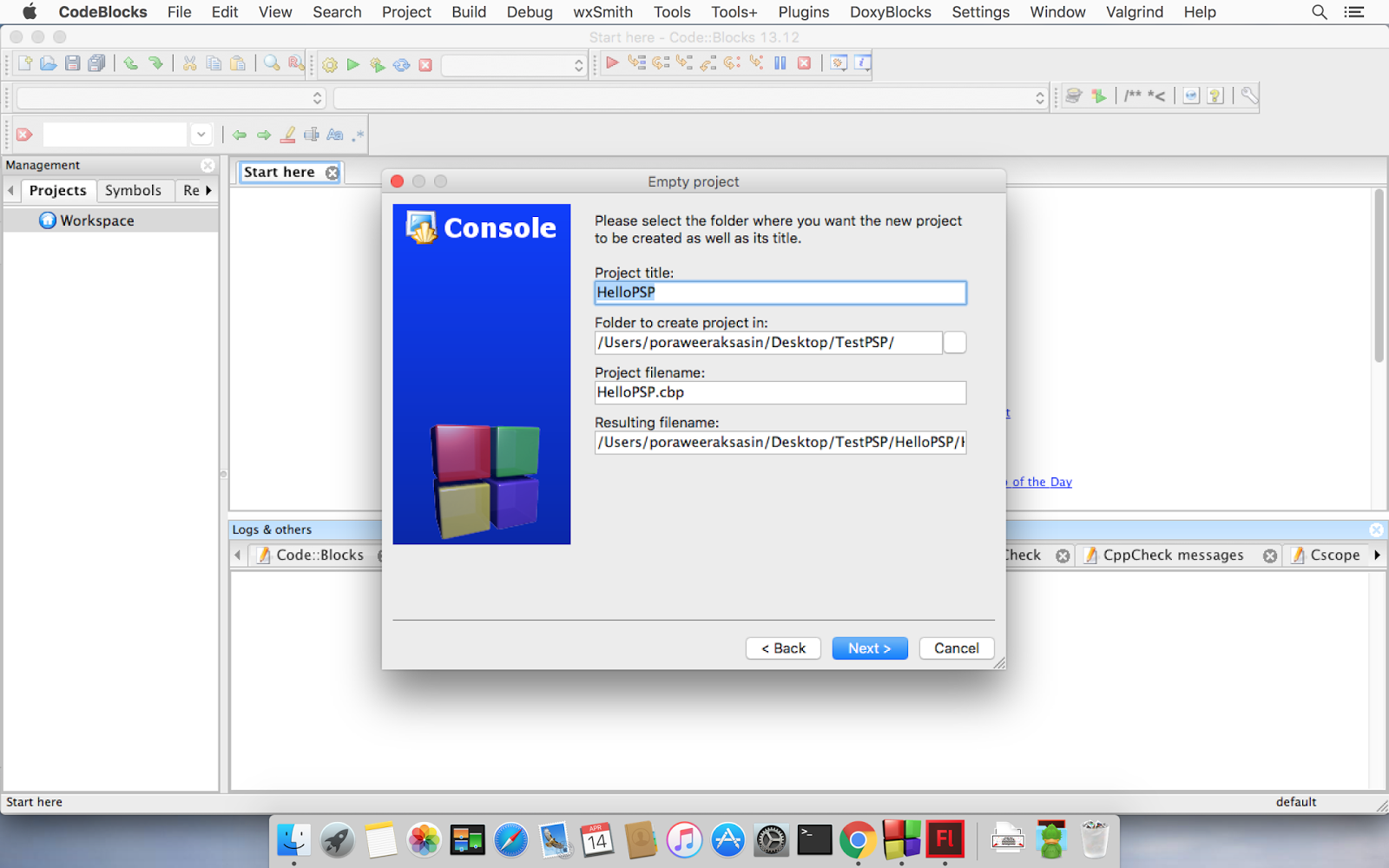The image size is (1389, 868).
Task: Open the build target dropdown
Action: [514, 65]
